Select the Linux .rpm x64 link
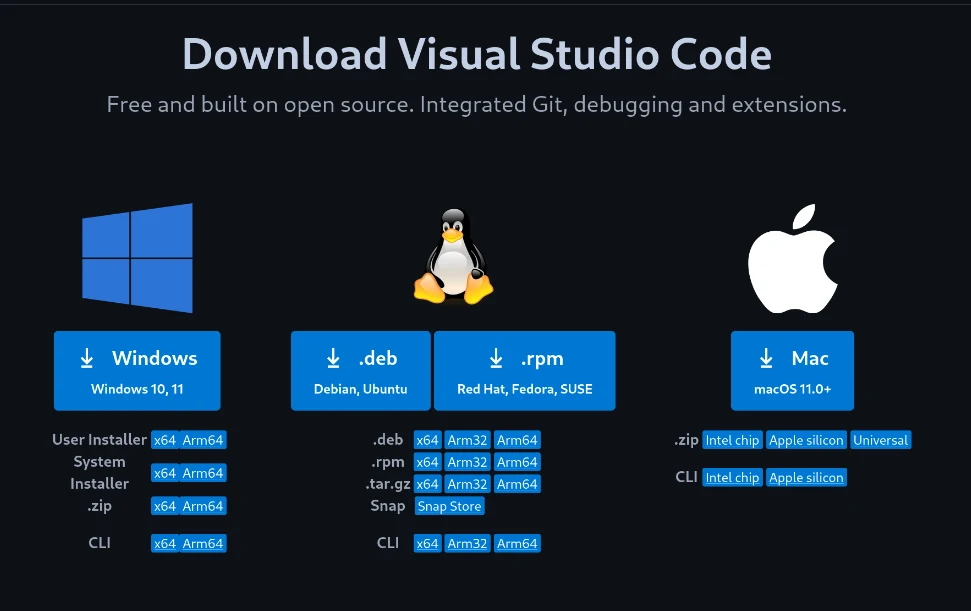This screenshot has height=611, width=971. click(x=427, y=462)
